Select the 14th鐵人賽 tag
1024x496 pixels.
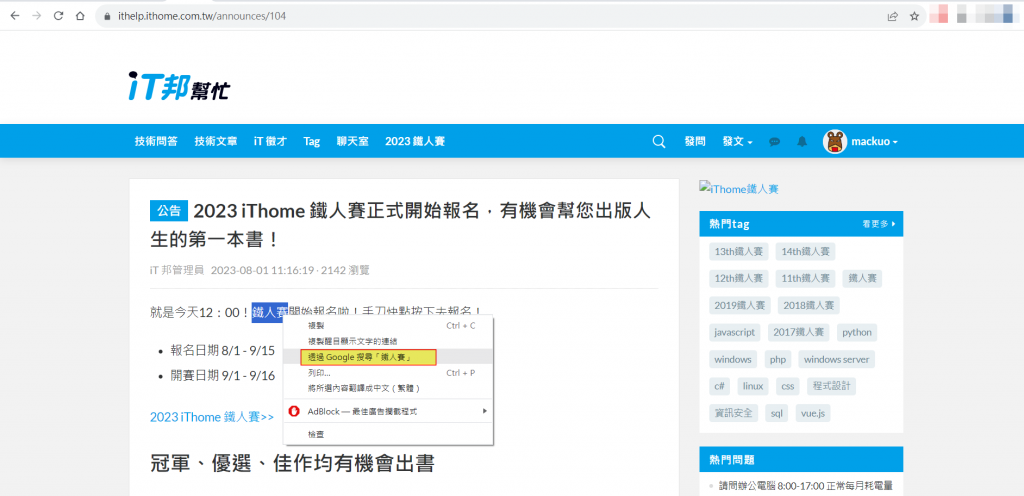(805, 251)
